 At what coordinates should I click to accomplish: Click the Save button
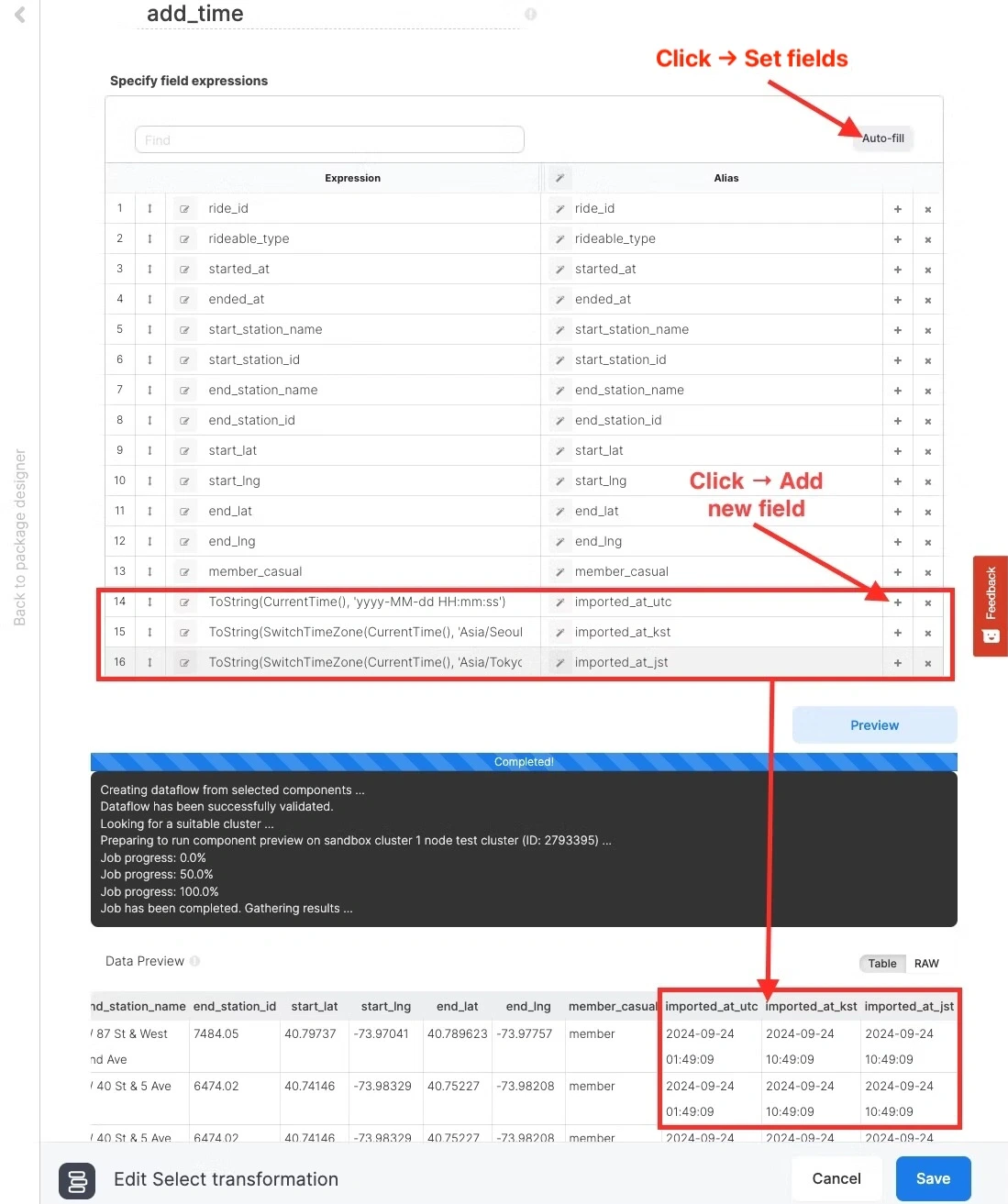coord(933,1178)
